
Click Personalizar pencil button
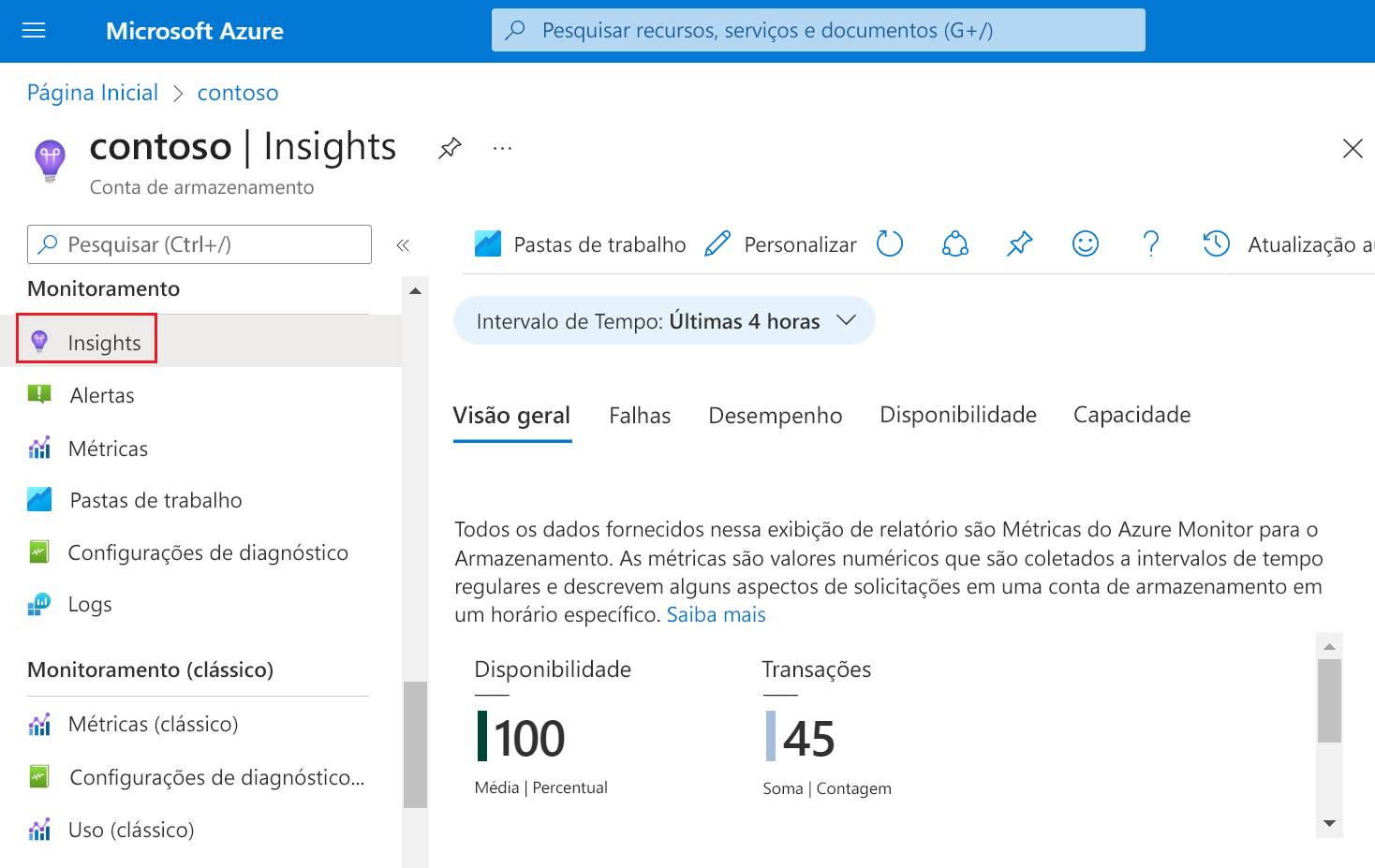[780, 244]
